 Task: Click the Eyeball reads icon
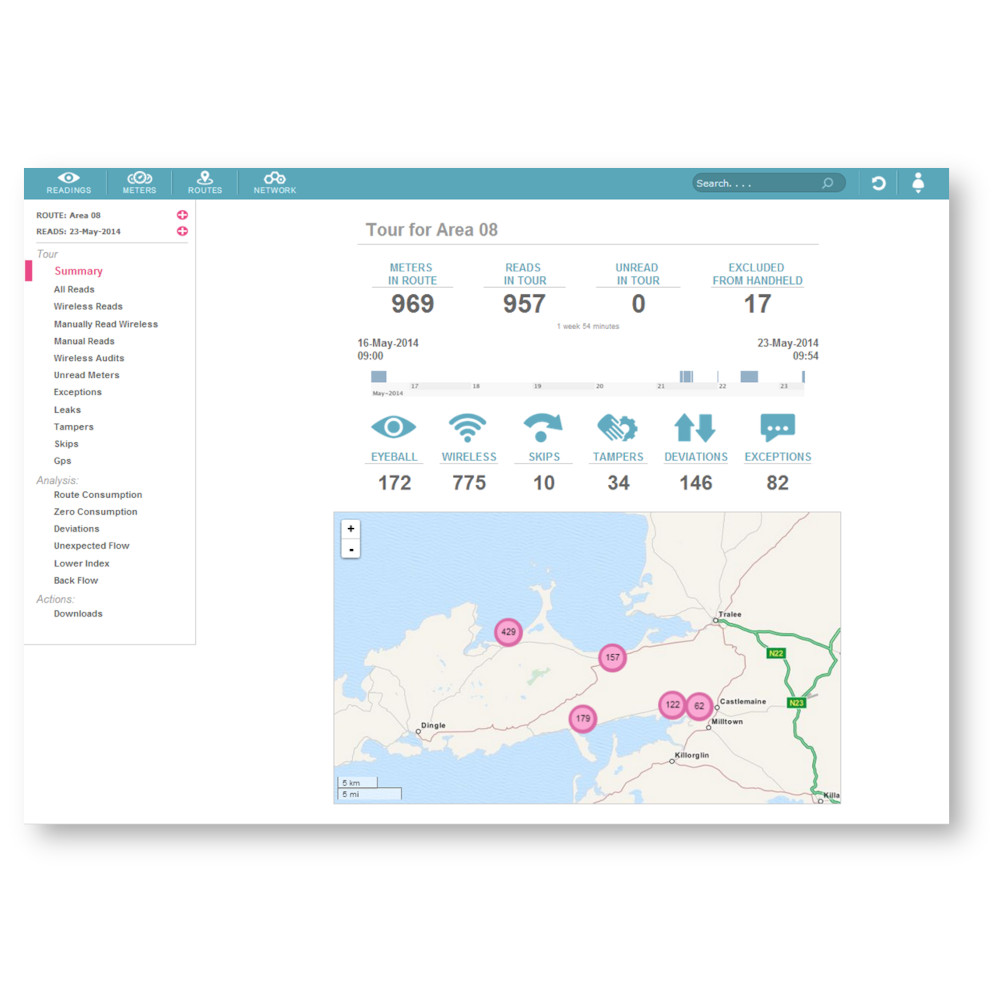click(x=394, y=427)
